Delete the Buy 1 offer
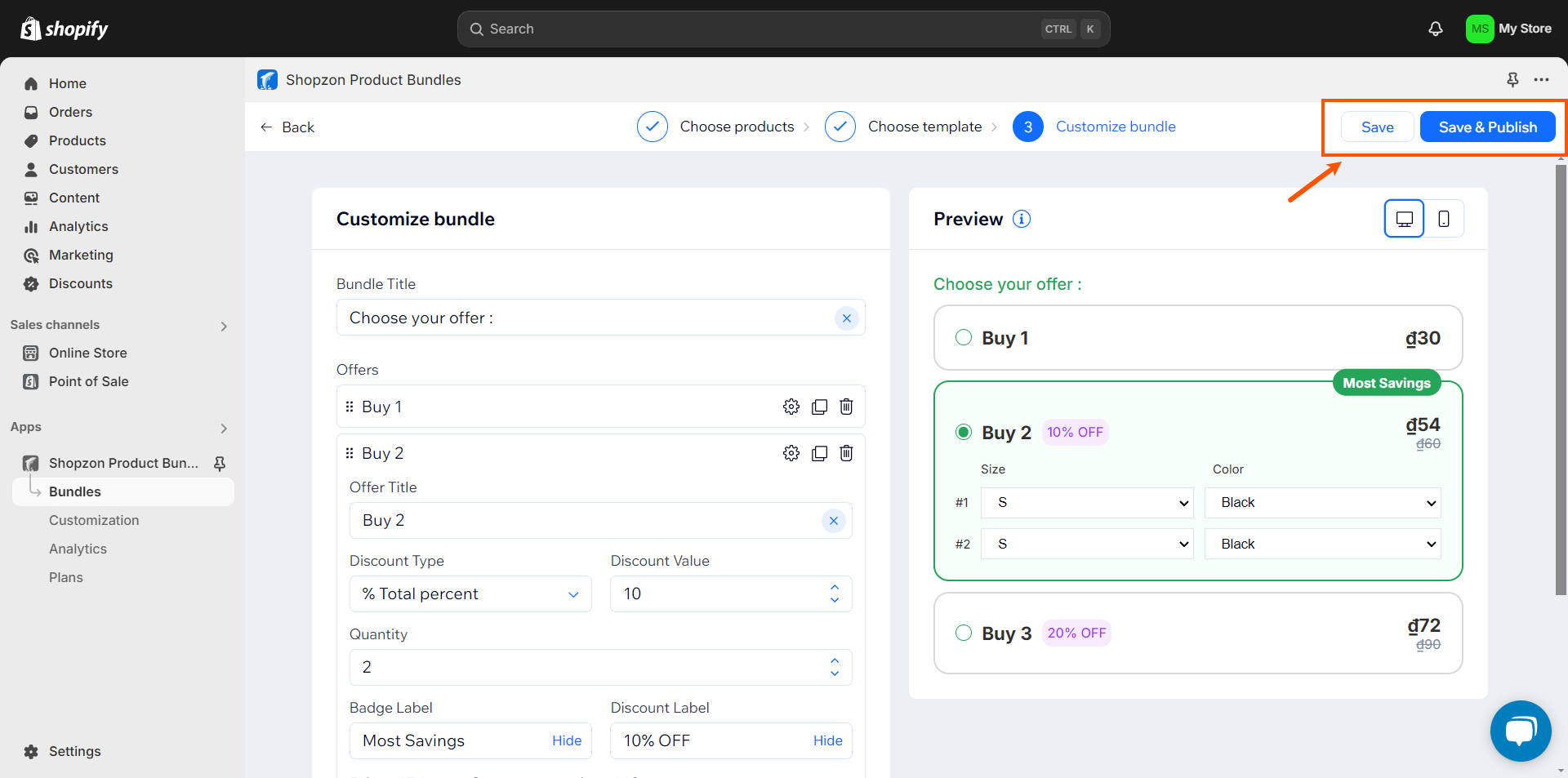This screenshot has width=1568, height=778. 846,407
